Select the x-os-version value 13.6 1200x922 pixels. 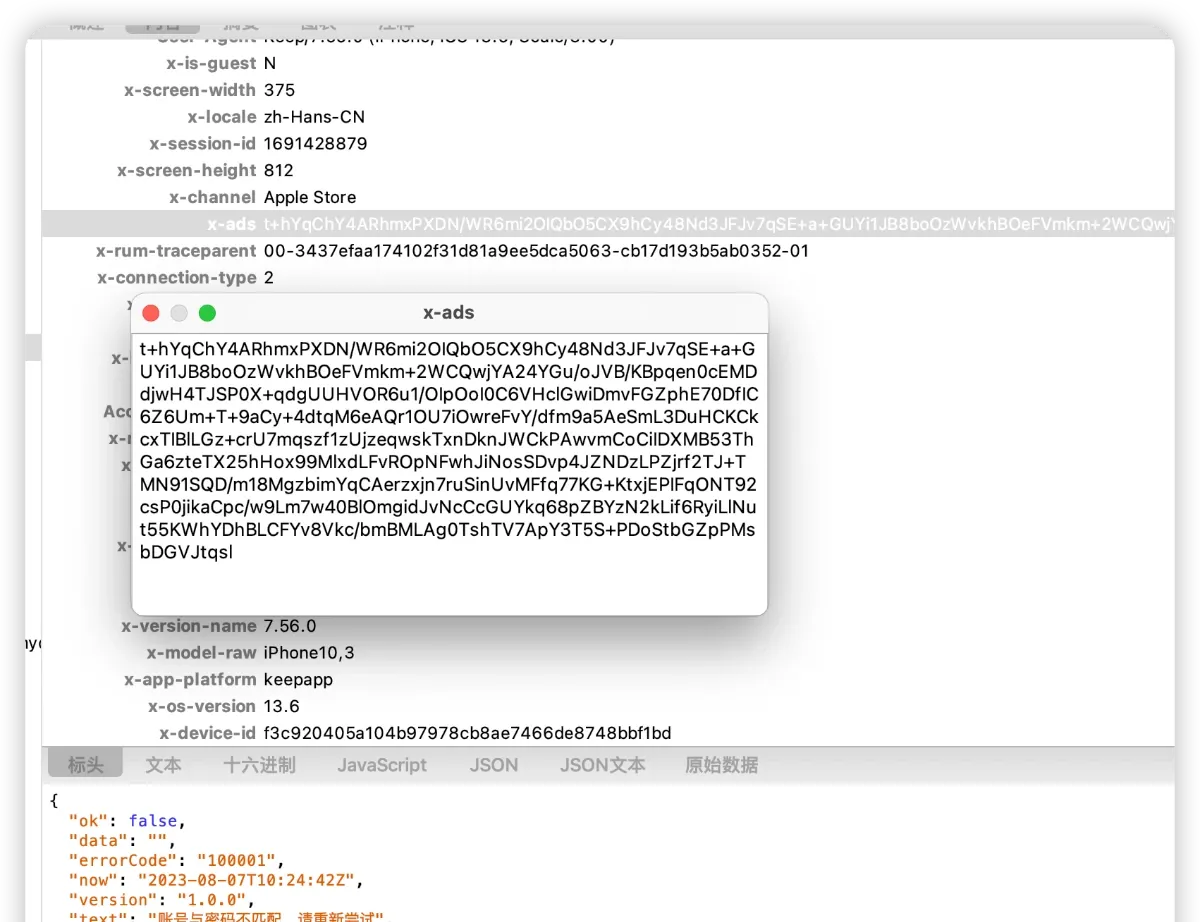pos(282,706)
